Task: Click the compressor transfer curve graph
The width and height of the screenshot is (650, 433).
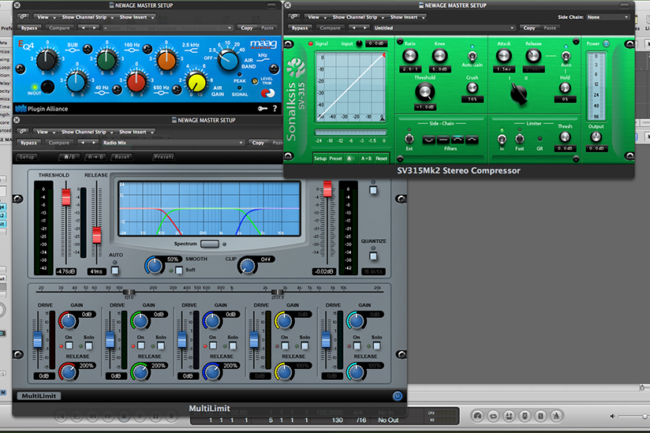Action: click(351, 89)
